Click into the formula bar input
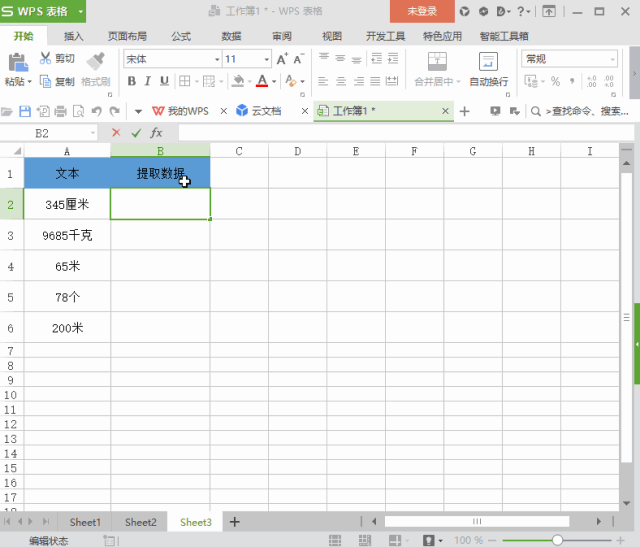The width and height of the screenshot is (640, 547). click(406, 133)
